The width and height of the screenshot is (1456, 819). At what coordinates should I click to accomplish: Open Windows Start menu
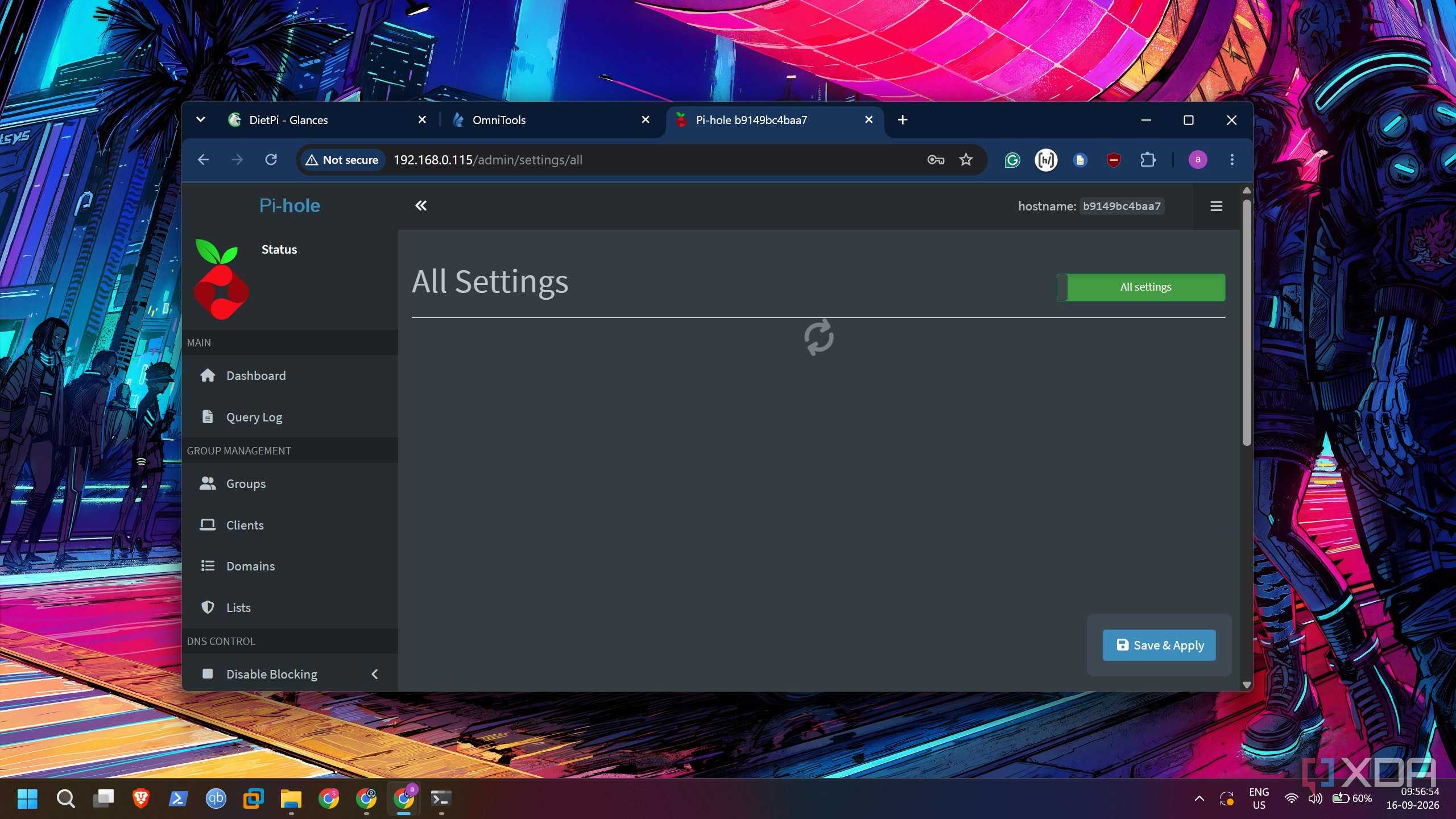(27, 799)
